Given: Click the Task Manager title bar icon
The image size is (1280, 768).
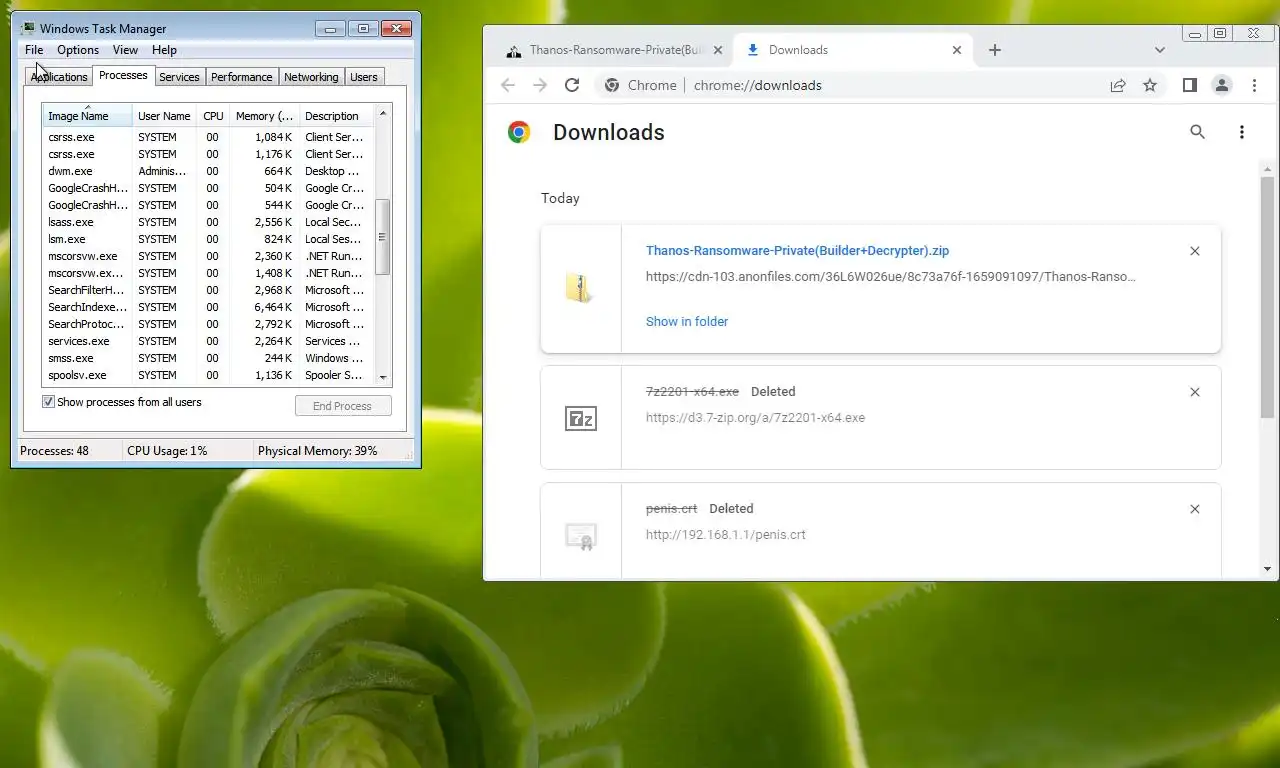Looking at the screenshot, I should (x=27, y=28).
